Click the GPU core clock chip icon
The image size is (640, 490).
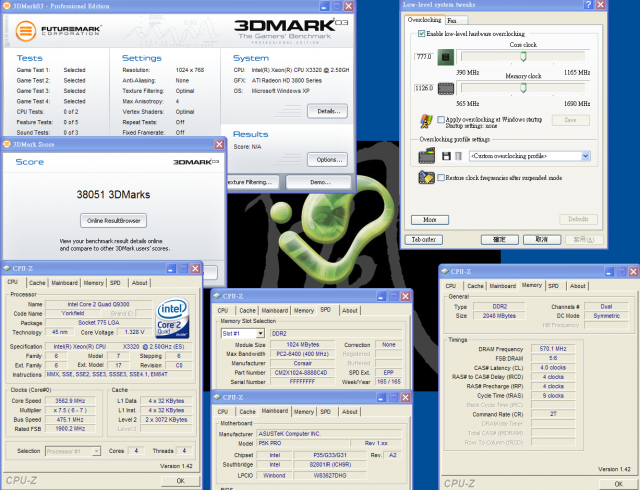[x=445, y=58]
